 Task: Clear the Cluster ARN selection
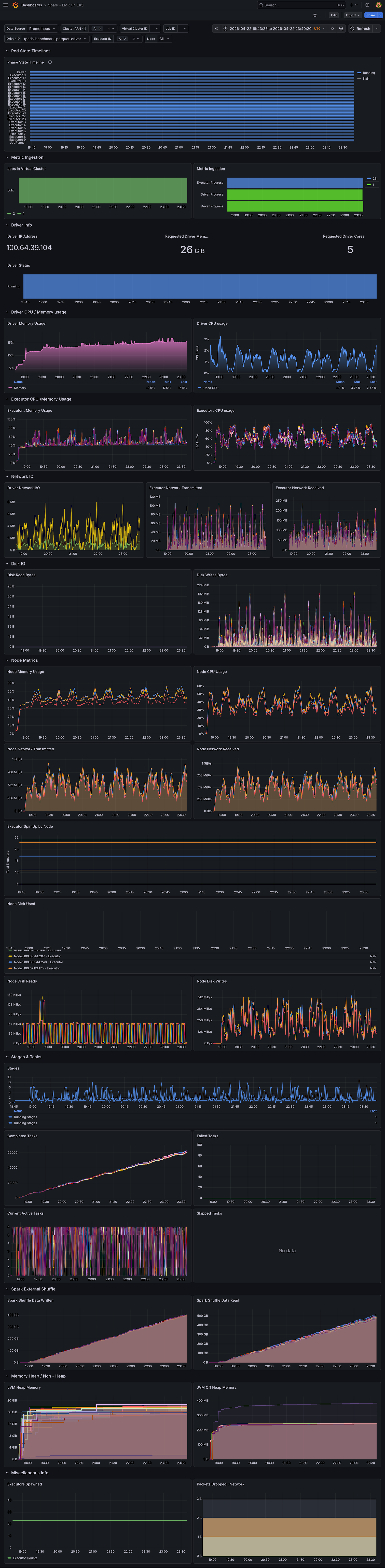(109, 29)
